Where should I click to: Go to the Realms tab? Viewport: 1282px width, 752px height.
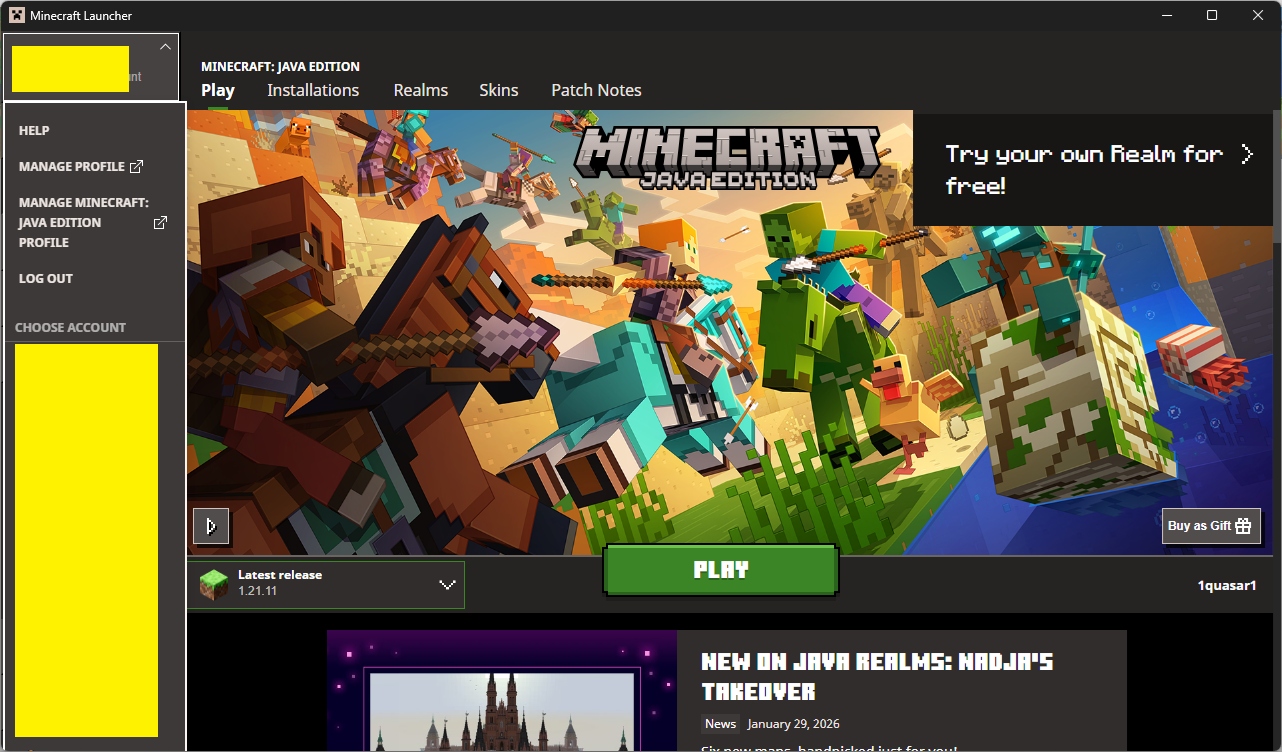(x=421, y=90)
